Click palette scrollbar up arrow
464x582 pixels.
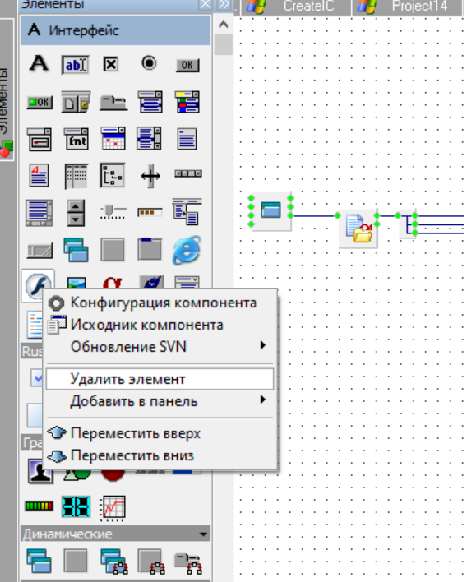click(x=223, y=25)
